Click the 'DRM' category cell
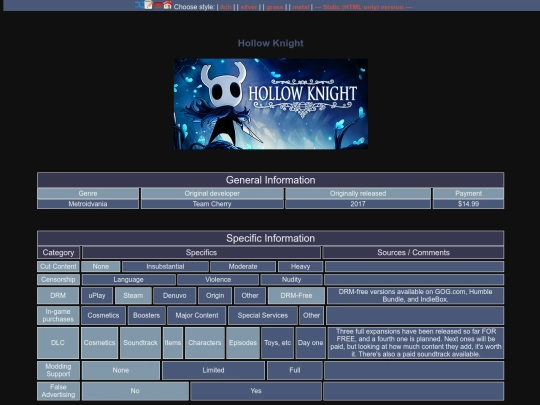The width and height of the screenshot is (540, 405). coord(58,295)
